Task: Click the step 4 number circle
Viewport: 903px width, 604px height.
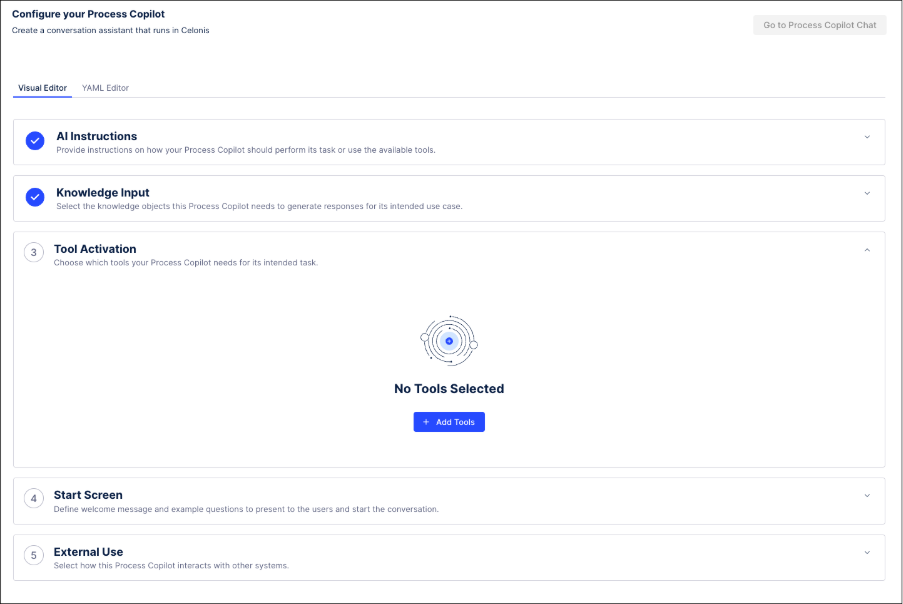Action: pyautogui.click(x=34, y=499)
